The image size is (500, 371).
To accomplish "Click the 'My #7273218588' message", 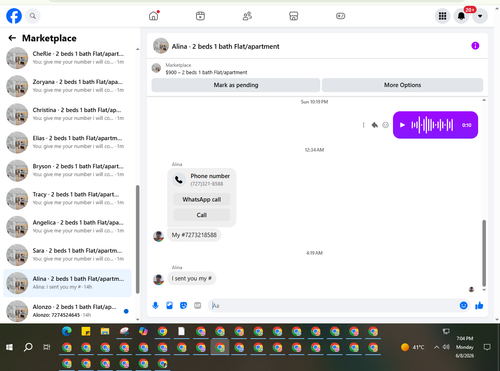I will [x=194, y=235].
